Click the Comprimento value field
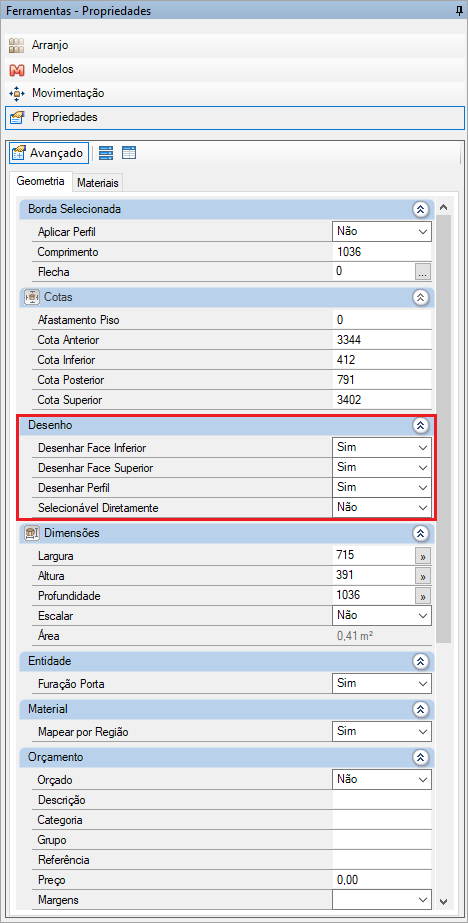 pyautogui.click(x=381, y=252)
